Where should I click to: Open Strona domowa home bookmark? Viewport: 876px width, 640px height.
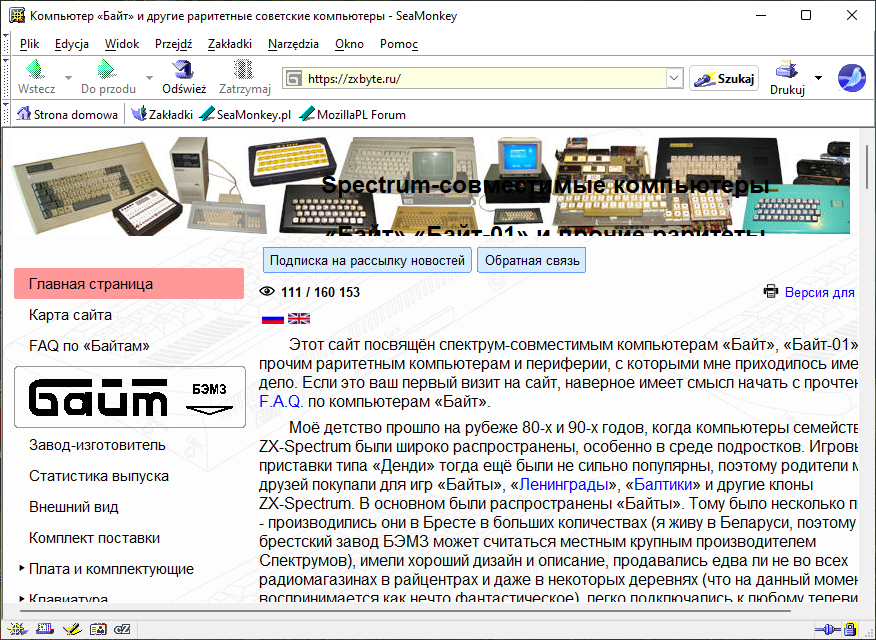point(67,114)
